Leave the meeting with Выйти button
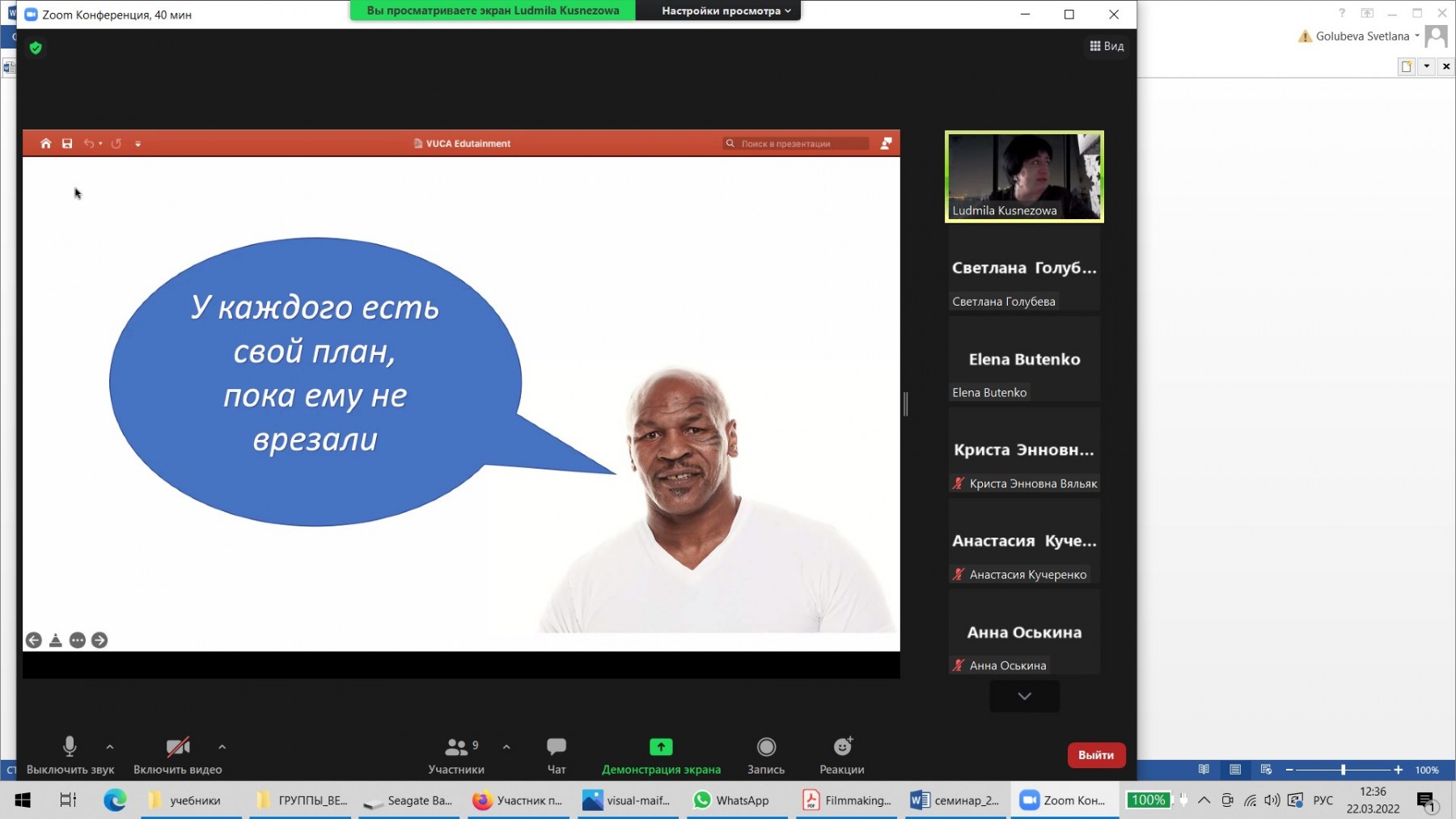The image size is (1456, 819). point(1096,755)
